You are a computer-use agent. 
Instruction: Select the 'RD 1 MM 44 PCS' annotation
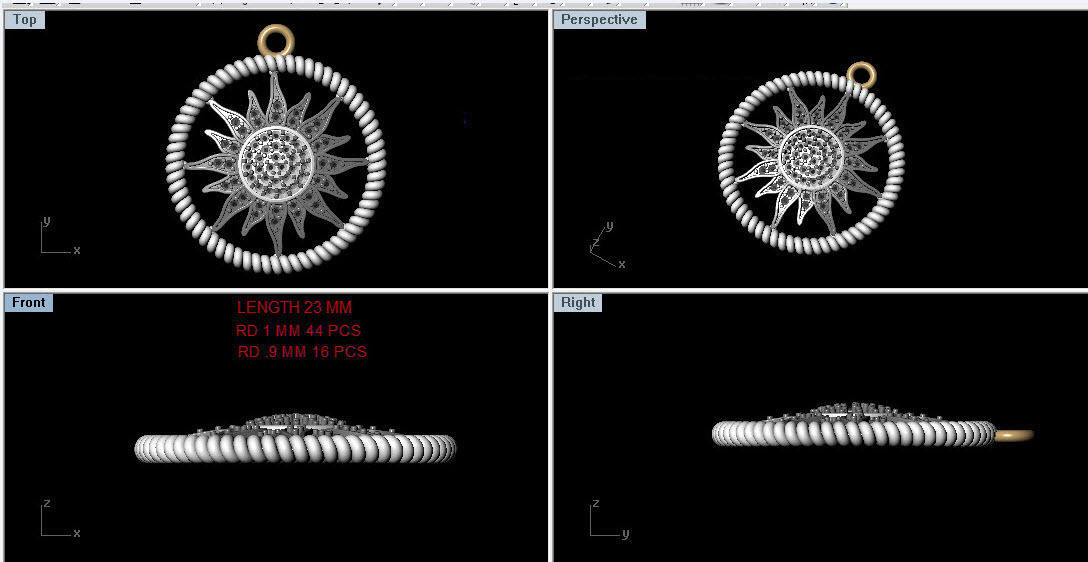[x=298, y=330]
